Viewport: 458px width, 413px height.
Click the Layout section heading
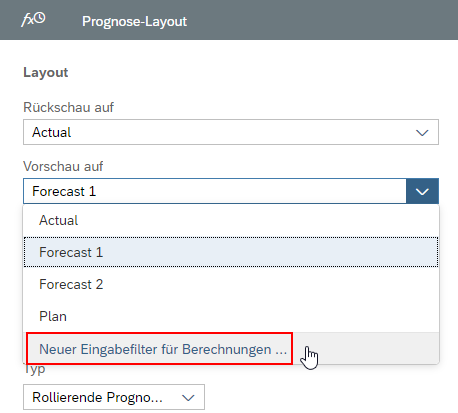[46, 73]
